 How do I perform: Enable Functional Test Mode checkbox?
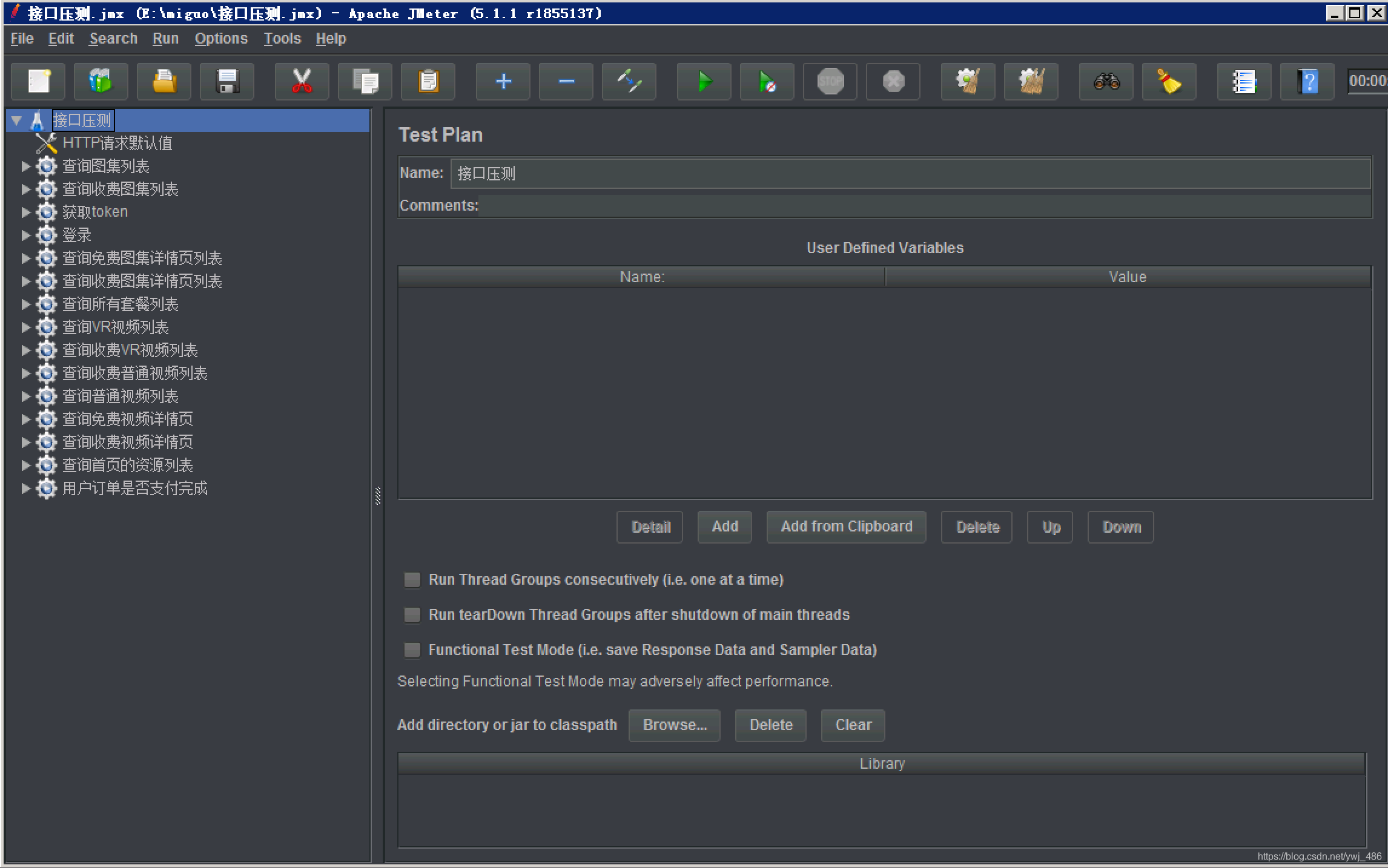(x=412, y=650)
